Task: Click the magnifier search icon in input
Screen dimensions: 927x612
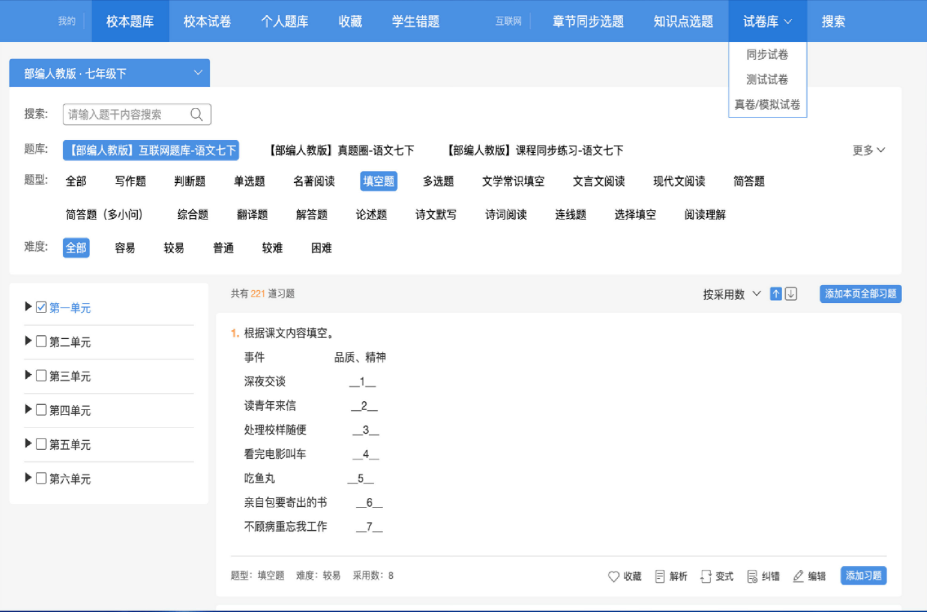Action: [197, 114]
